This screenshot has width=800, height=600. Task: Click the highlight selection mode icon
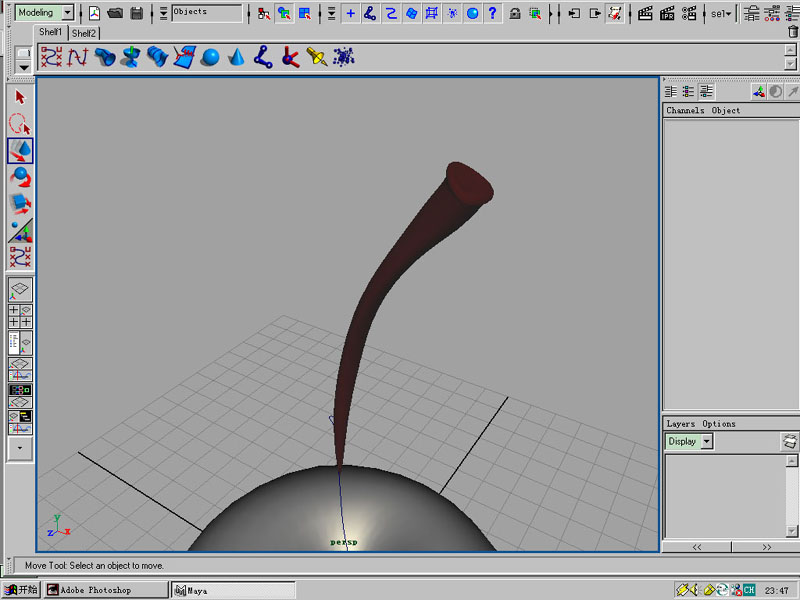[x=535, y=13]
